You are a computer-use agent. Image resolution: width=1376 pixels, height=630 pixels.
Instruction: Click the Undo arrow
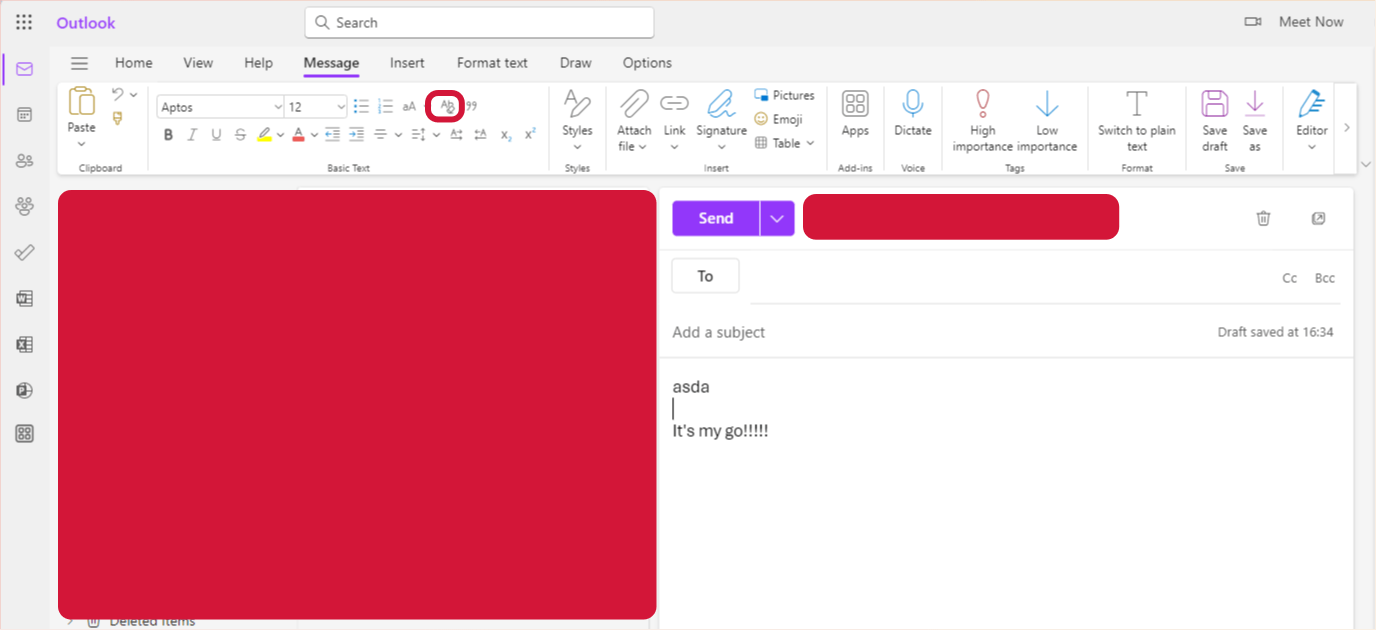117,94
